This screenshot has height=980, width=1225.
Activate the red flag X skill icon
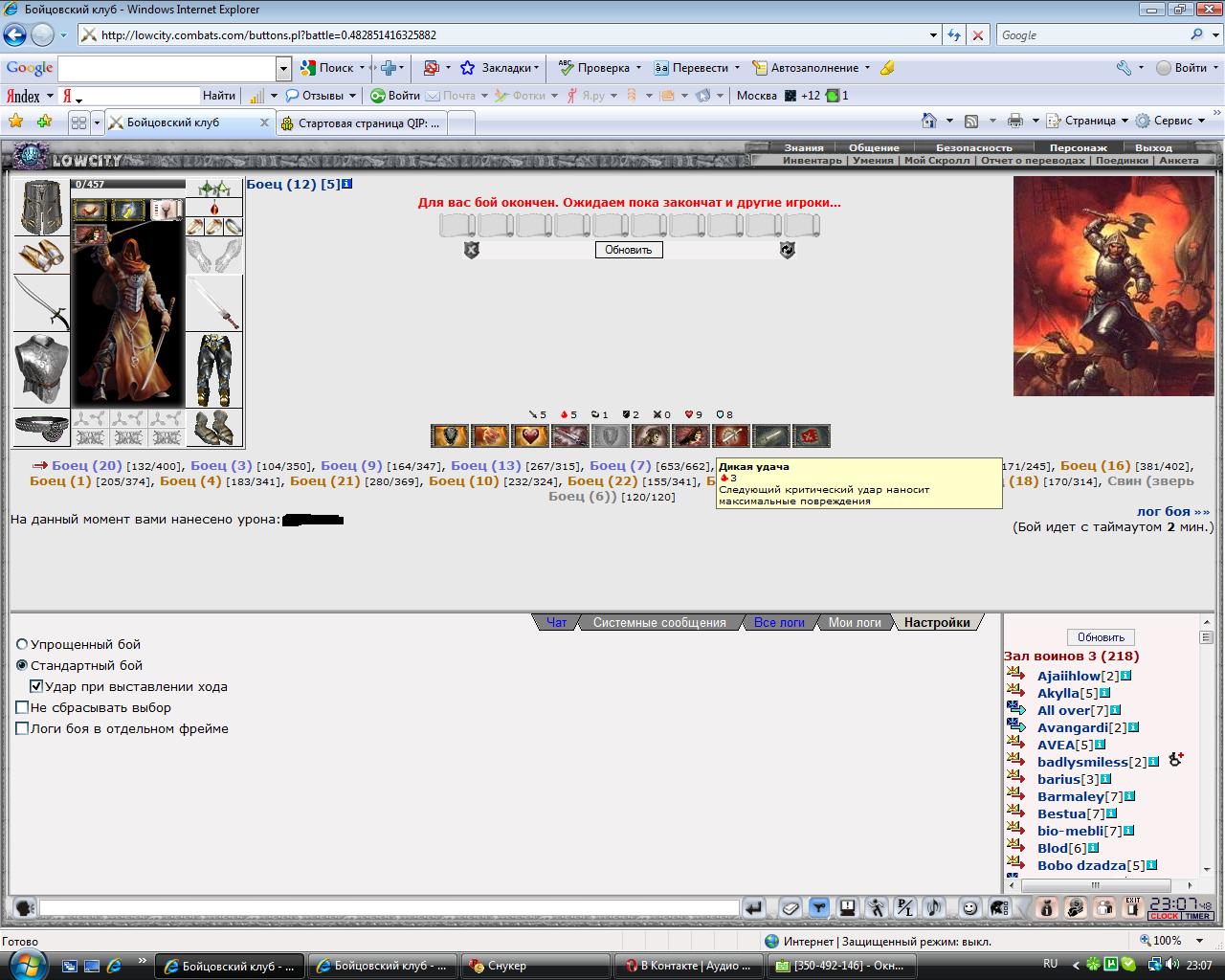click(x=812, y=436)
